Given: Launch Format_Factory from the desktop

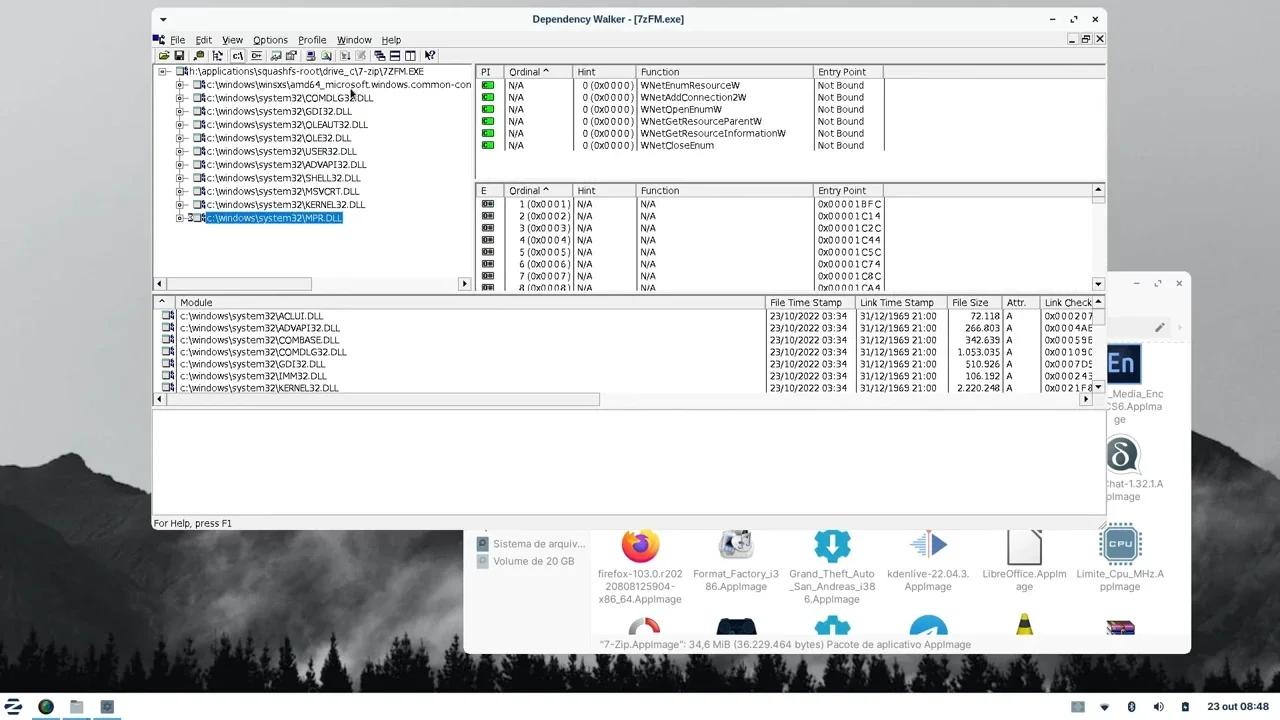Looking at the screenshot, I should coord(736,544).
